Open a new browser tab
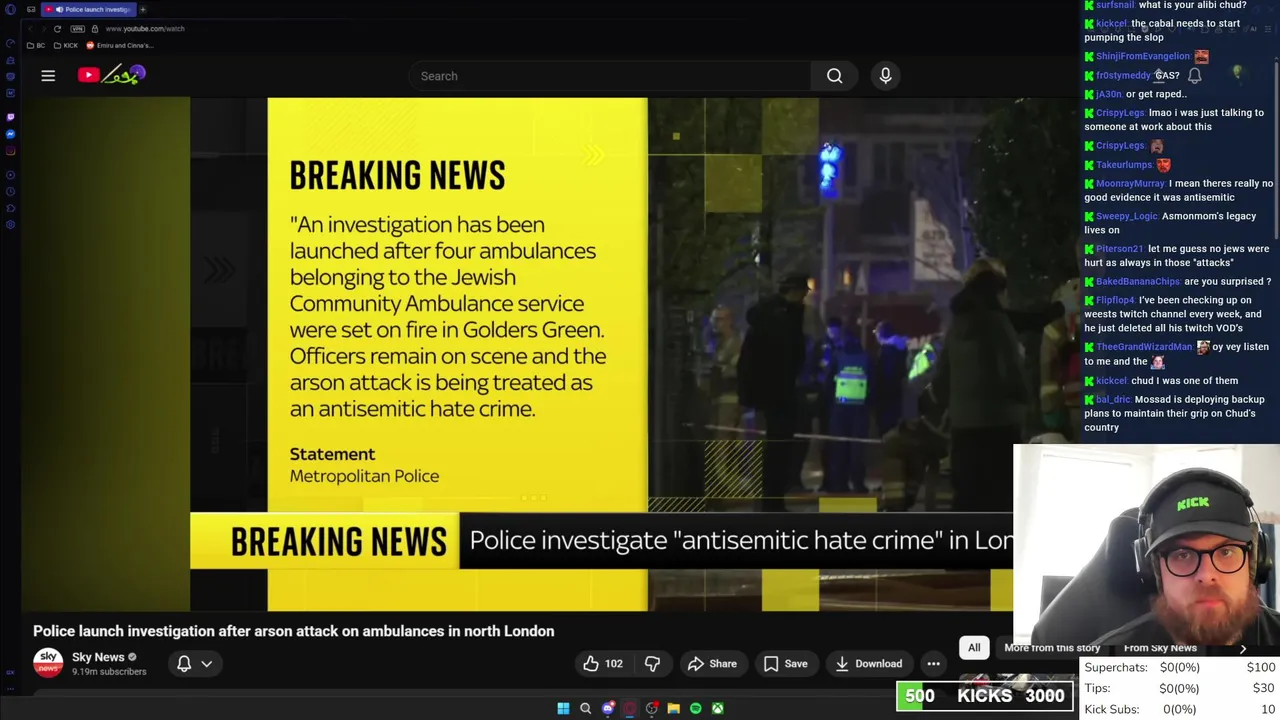Viewport: 1280px width, 720px height. pyautogui.click(x=143, y=9)
